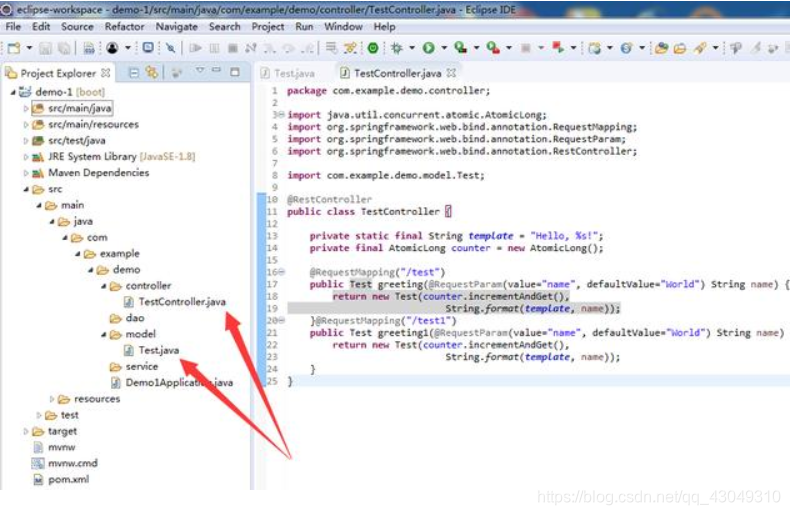Select the TestController.java editor tab
The image size is (790, 515).
point(391,74)
